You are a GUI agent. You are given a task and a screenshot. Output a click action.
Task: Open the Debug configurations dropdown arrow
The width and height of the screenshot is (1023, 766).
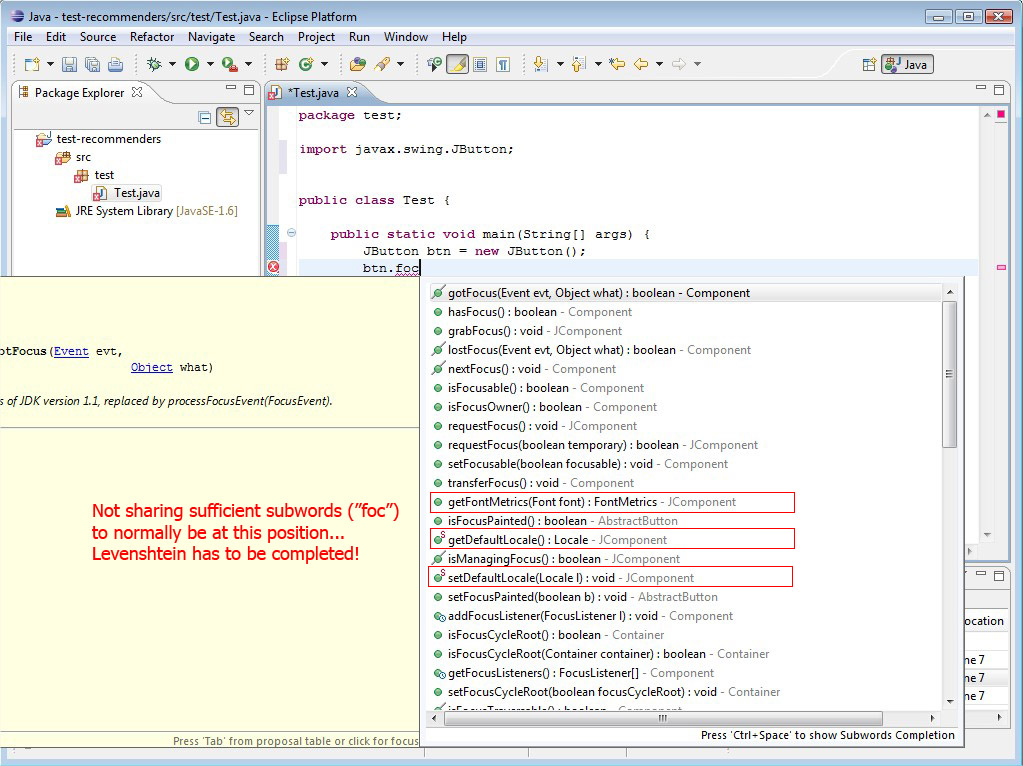(x=172, y=64)
